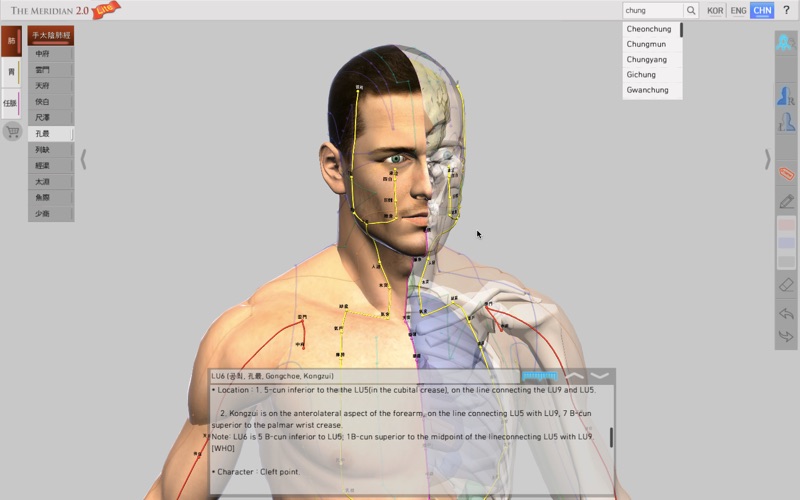Collapse the left panel with the chevron

(x=83, y=159)
